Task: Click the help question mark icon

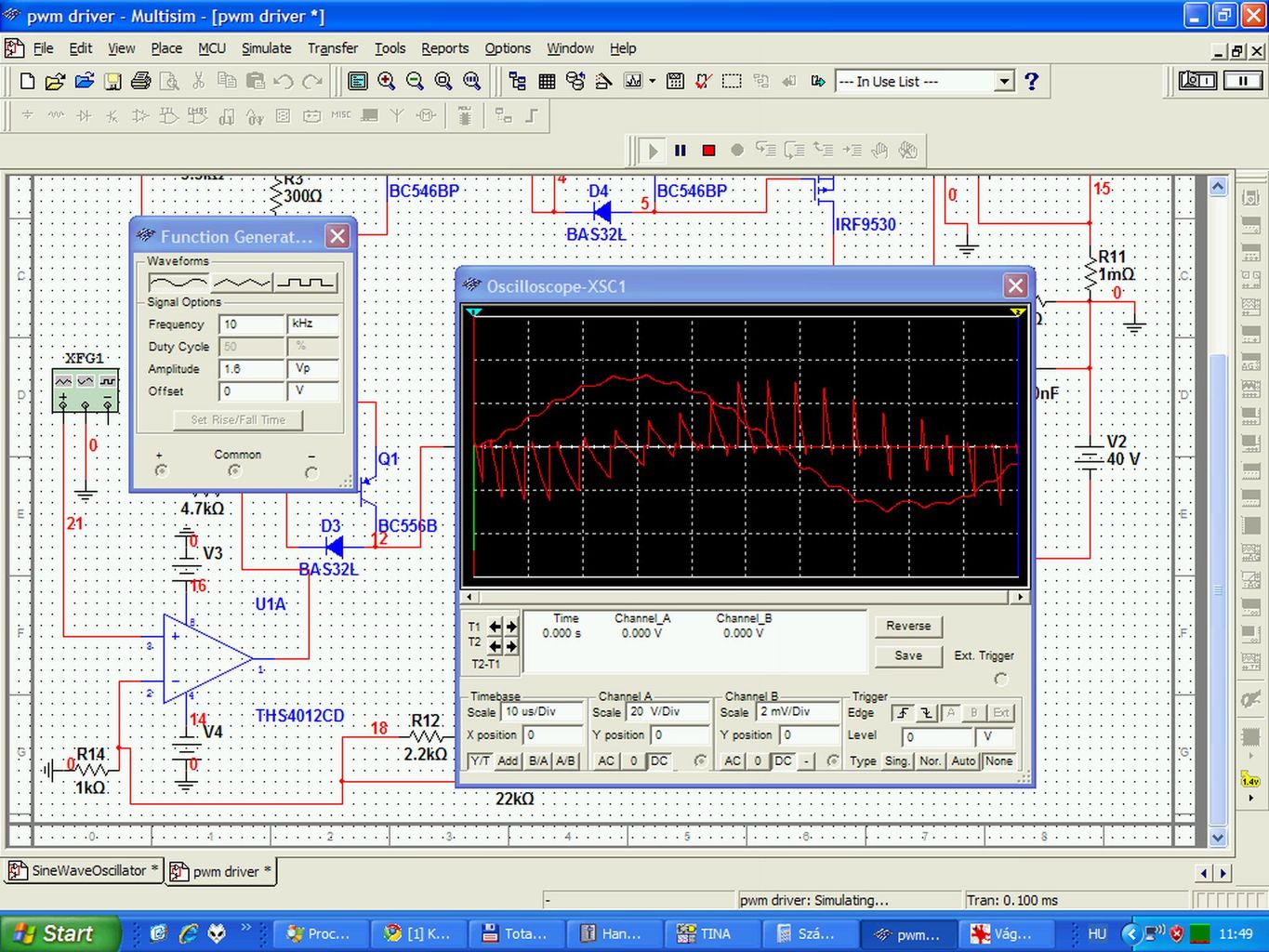Action: point(1031,82)
